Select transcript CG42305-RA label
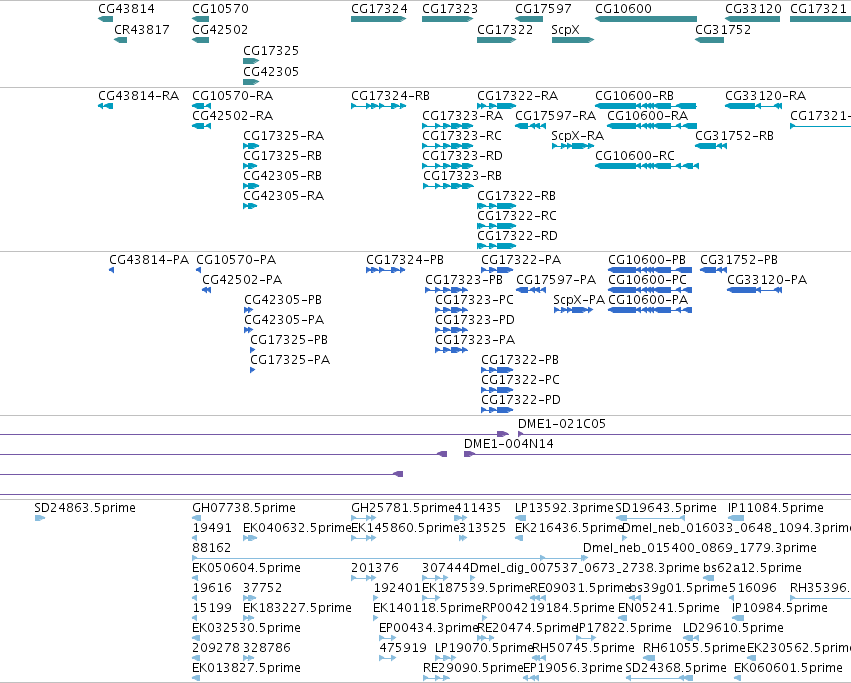Screen dimensions: 851x683 [283, 195]
